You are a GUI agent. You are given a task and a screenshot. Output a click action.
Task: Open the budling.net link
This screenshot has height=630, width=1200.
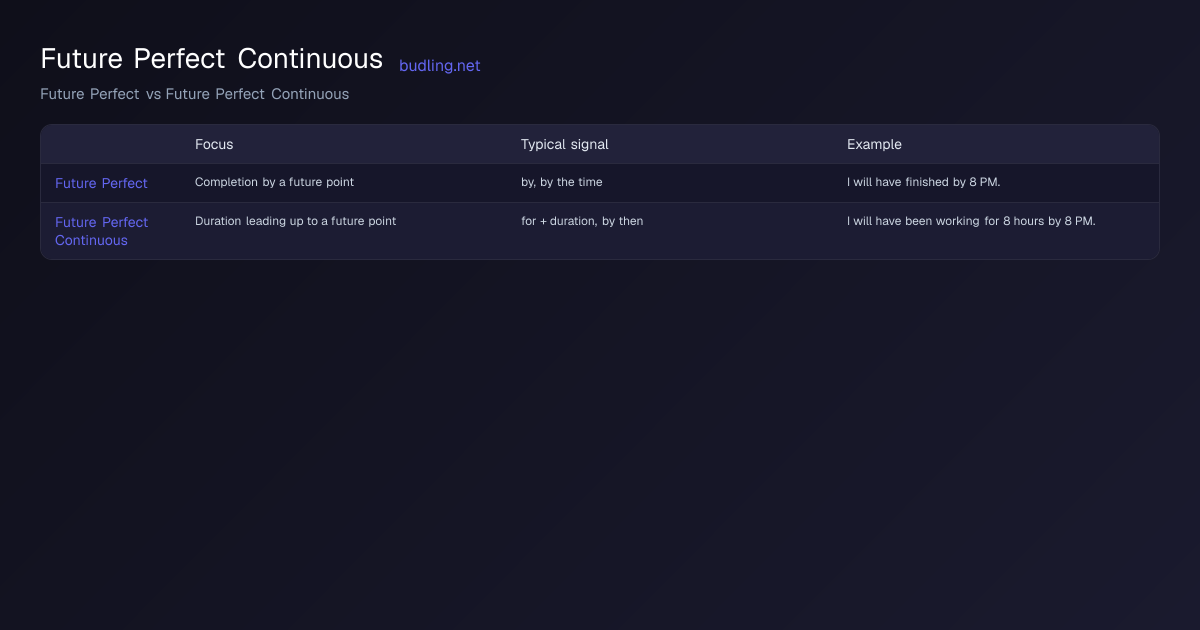click(x=439, y=66)
